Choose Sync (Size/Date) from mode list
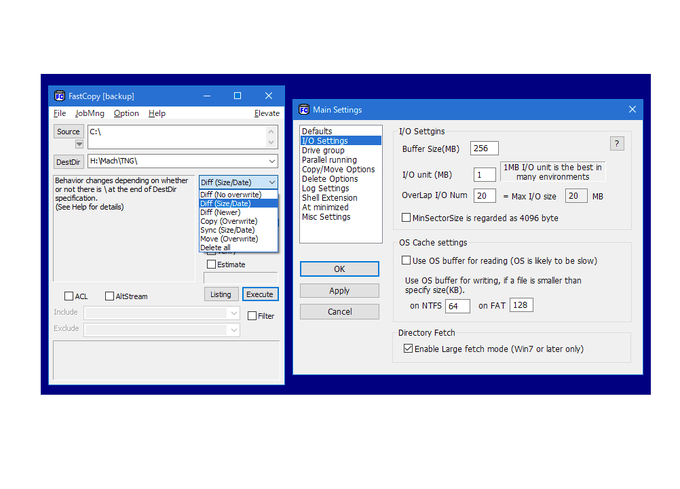This screenshot has width=680, height=489. click(x=229, y=230)
